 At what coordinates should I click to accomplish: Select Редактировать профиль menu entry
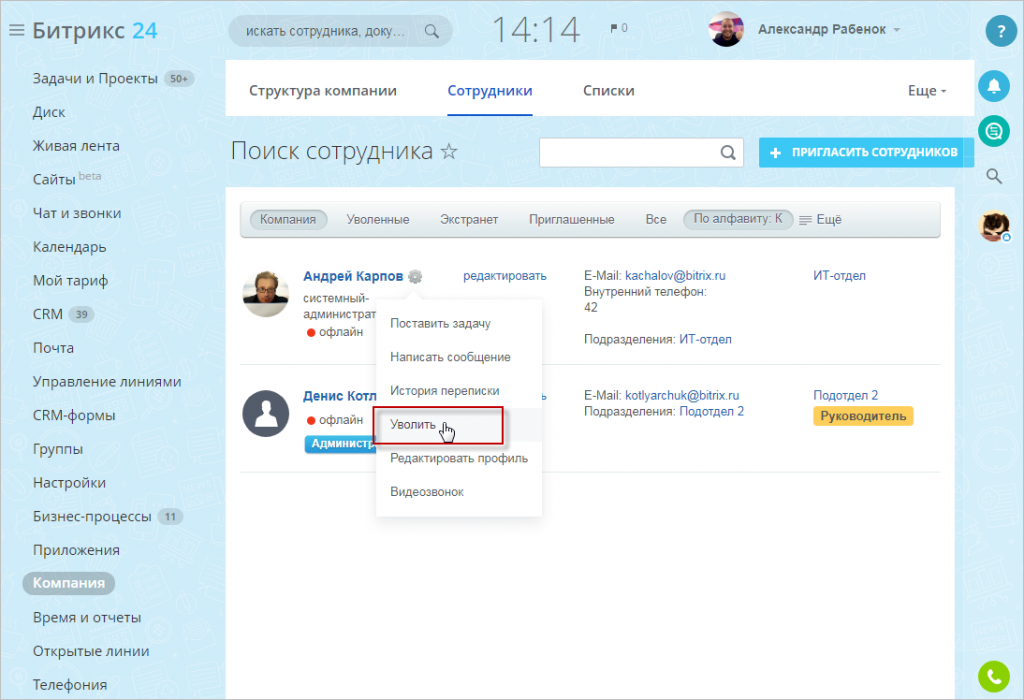(459, 458)
